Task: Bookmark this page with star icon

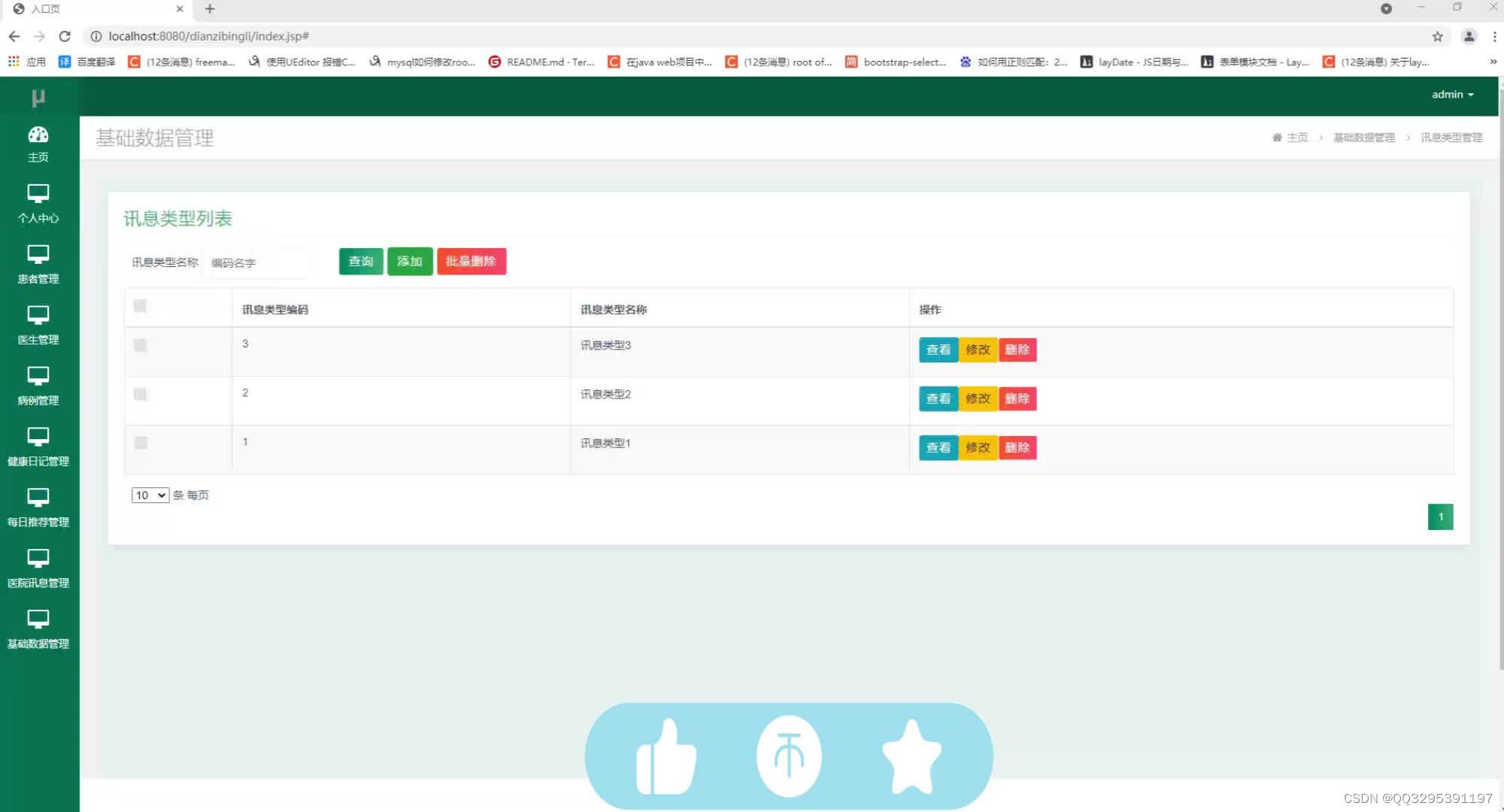Action: (1437, 36)
